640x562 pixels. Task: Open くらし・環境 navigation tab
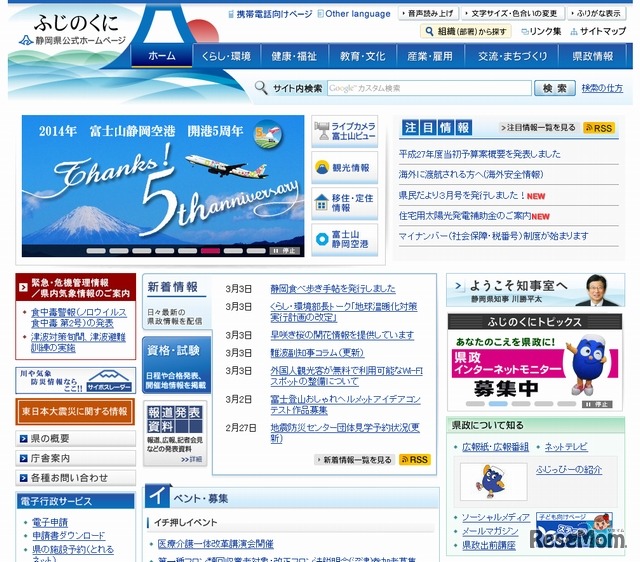226,56
